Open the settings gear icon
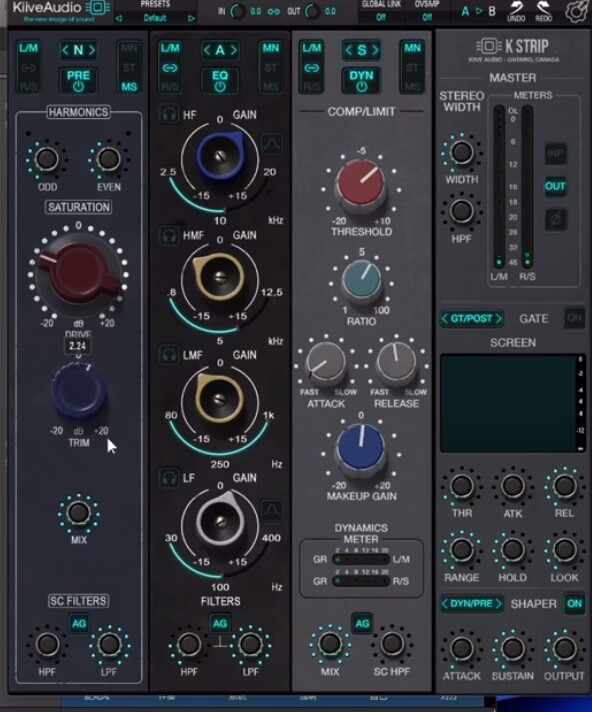This screenshot has width=592, height=712. pos(577,11)
